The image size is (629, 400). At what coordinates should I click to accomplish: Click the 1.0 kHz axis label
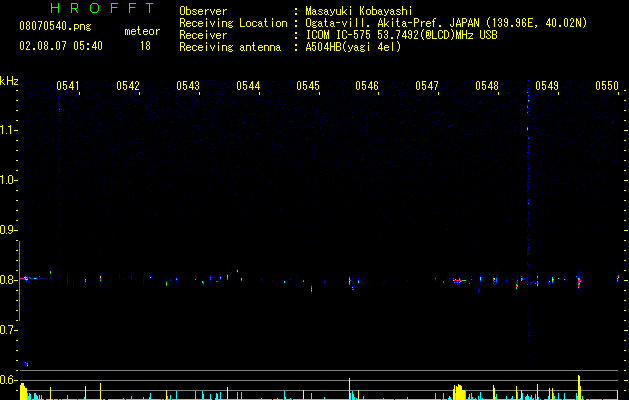(x=8, y=180)
